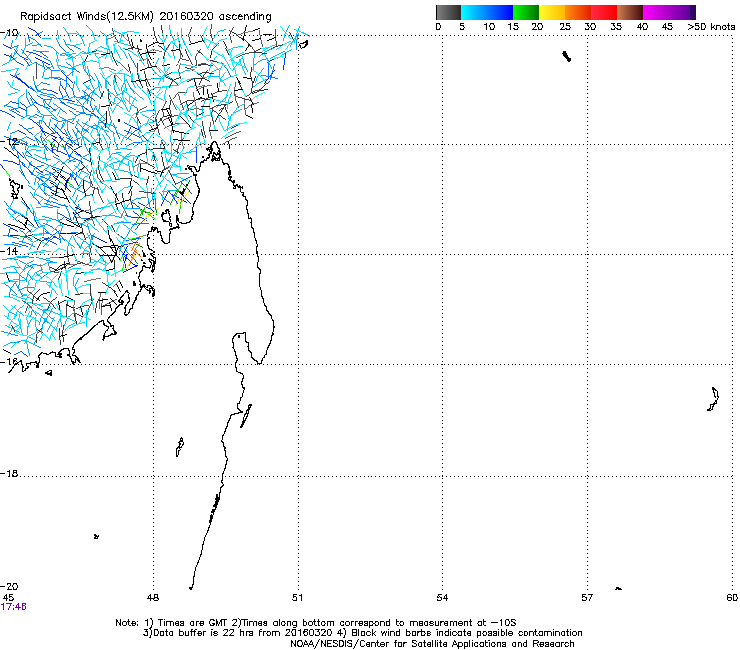
Task: Click the note line beginning "Note: 1) Times are GMT"
Action: pos(316,623)
